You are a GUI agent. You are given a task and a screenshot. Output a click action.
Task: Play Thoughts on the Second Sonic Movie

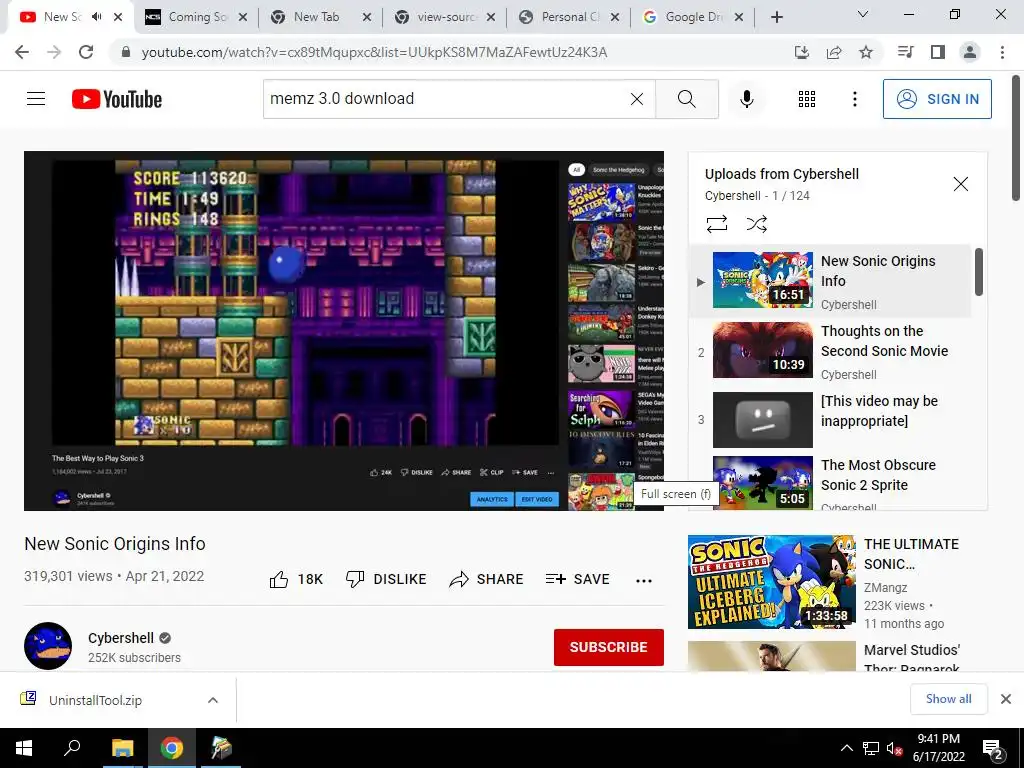(831, 351)
